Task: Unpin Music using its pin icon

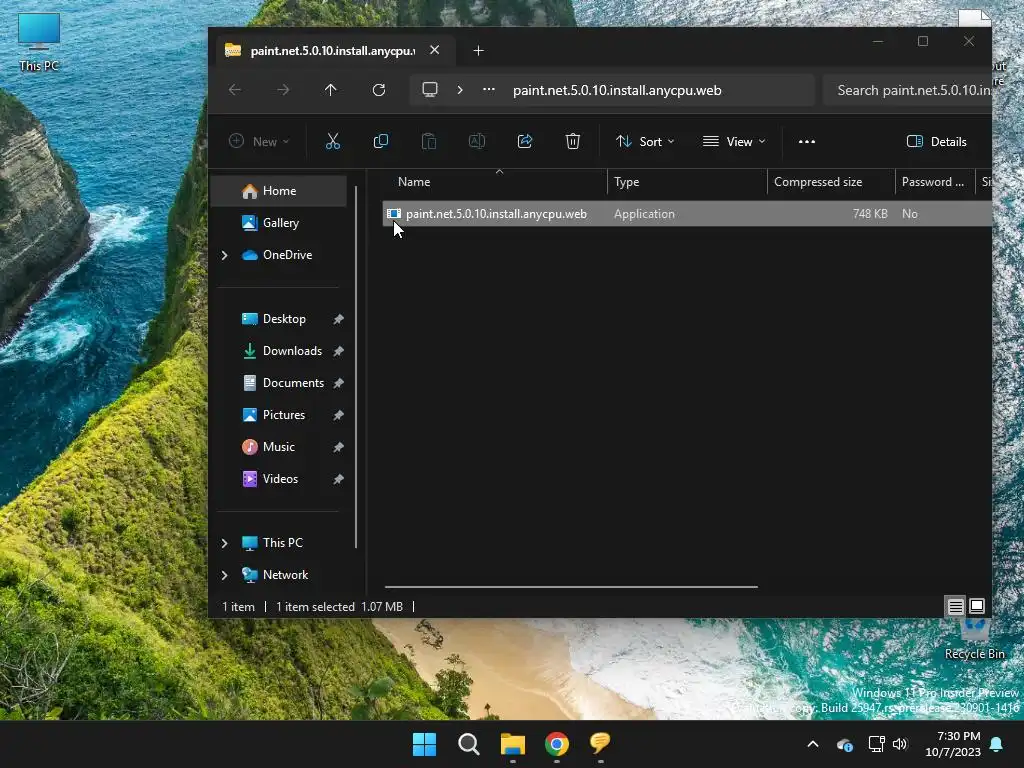Action: (338, 447)
